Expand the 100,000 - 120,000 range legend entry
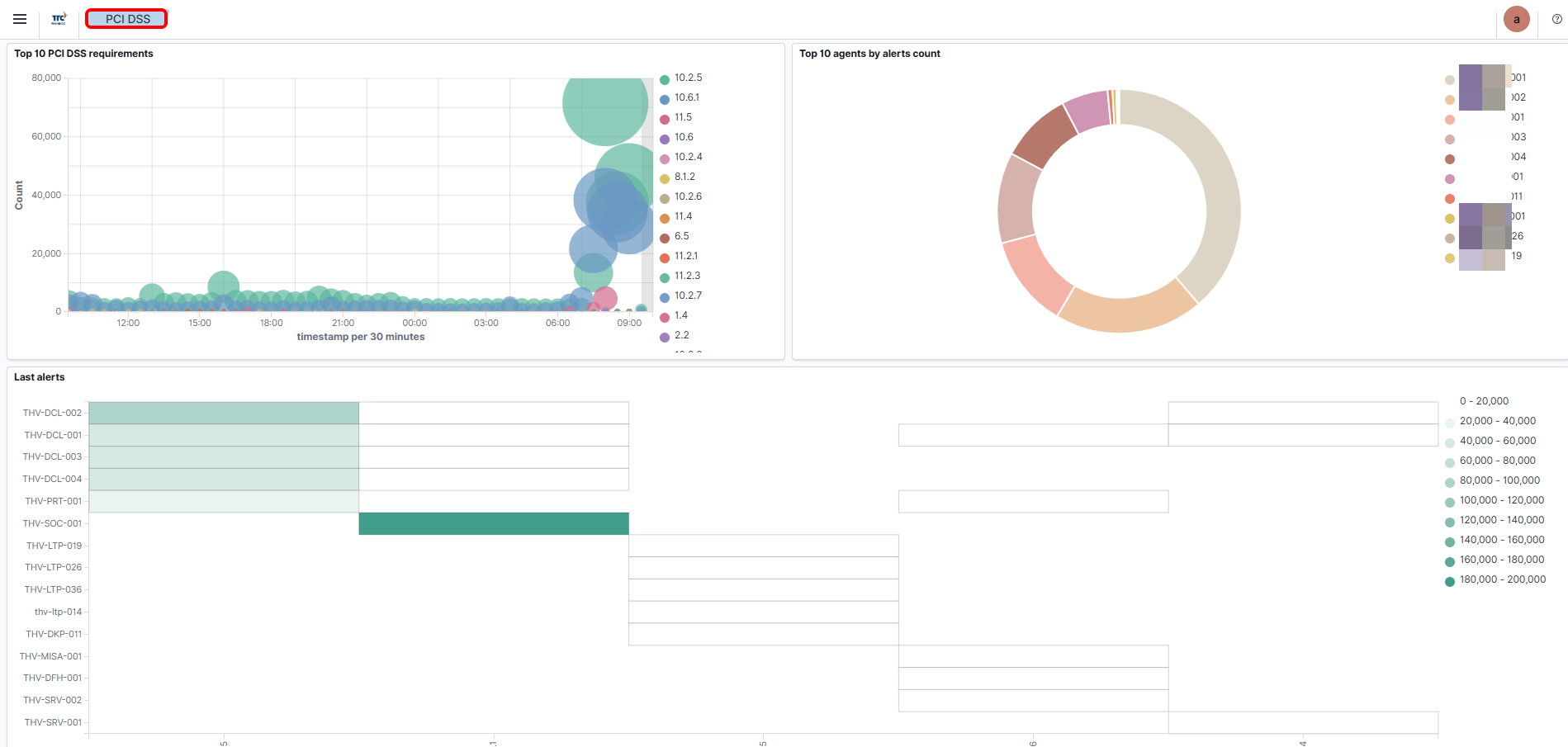The image size is (1568, 747). pos(1501,500)
